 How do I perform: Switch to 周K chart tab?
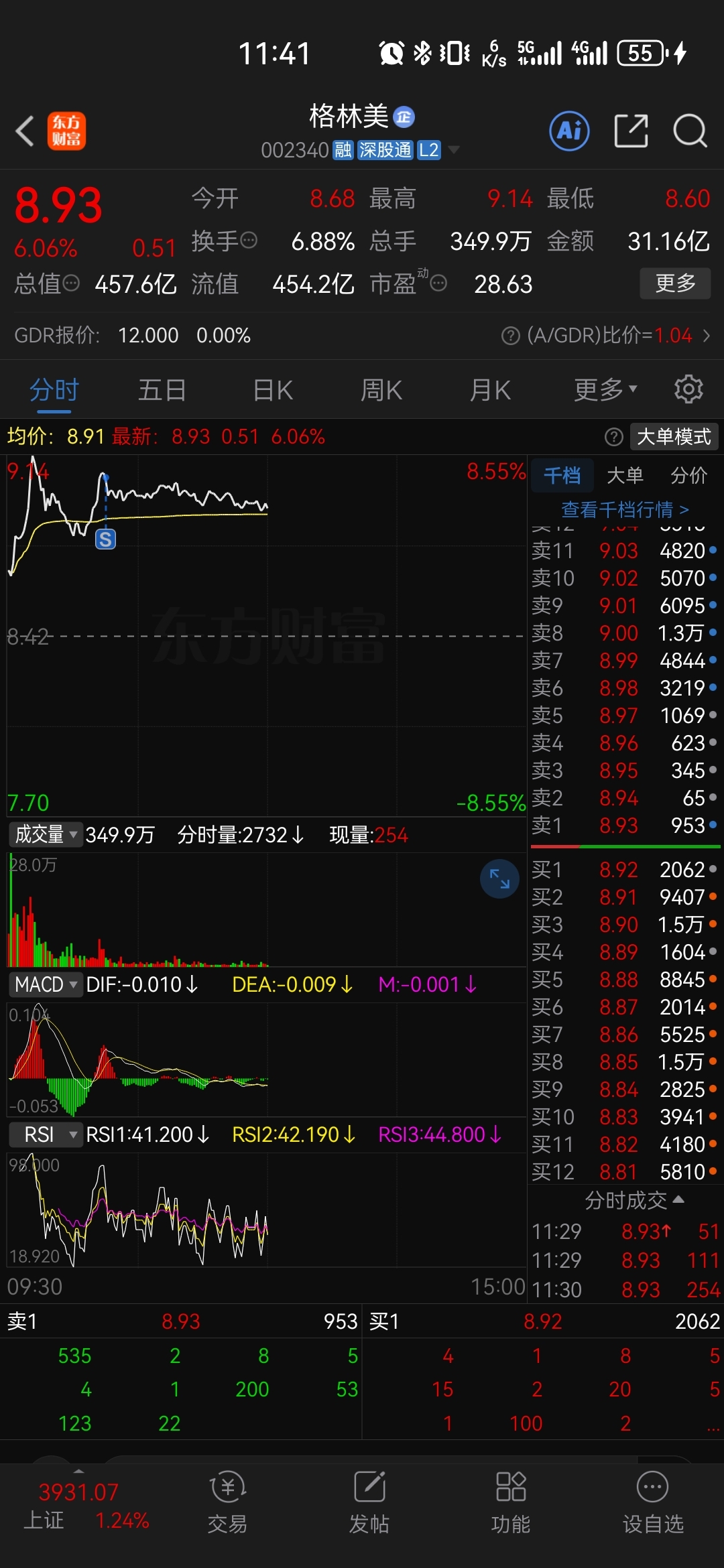pos(381,389)
